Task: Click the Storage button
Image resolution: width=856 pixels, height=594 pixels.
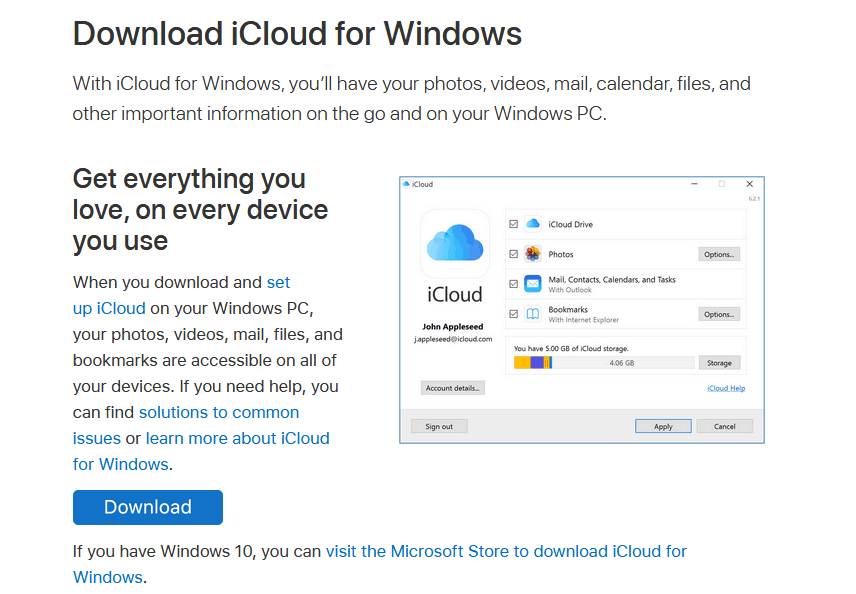Action: [720, 363]
